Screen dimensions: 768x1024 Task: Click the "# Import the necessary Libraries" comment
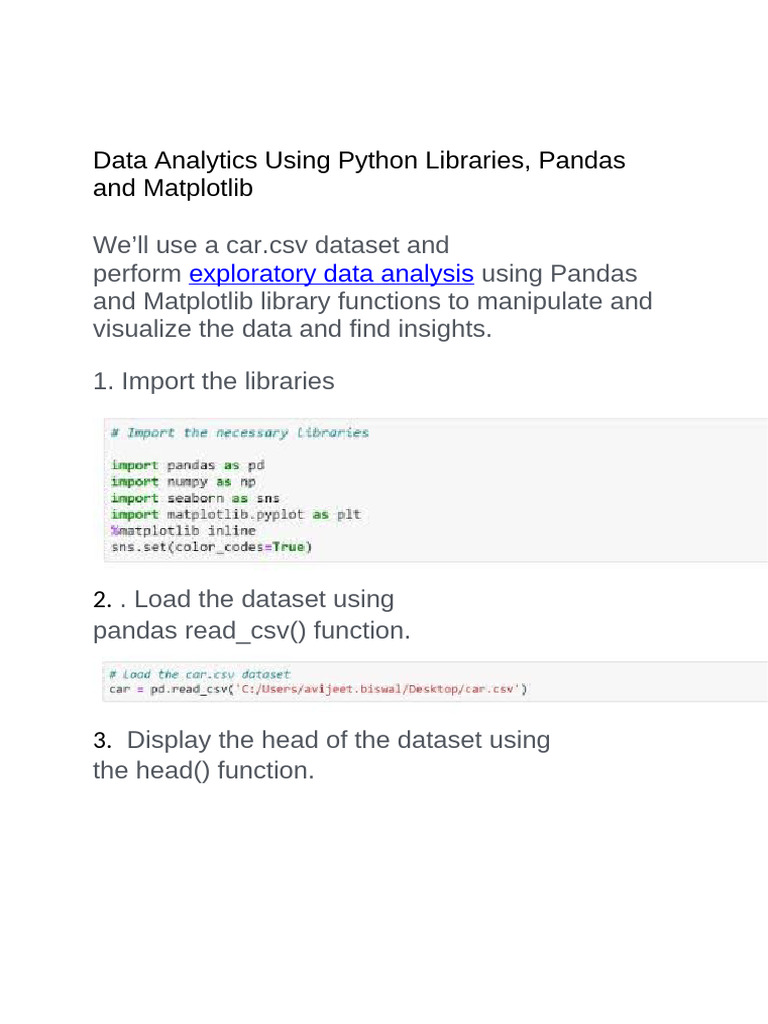pyautogui.click(x=240, y=433)
